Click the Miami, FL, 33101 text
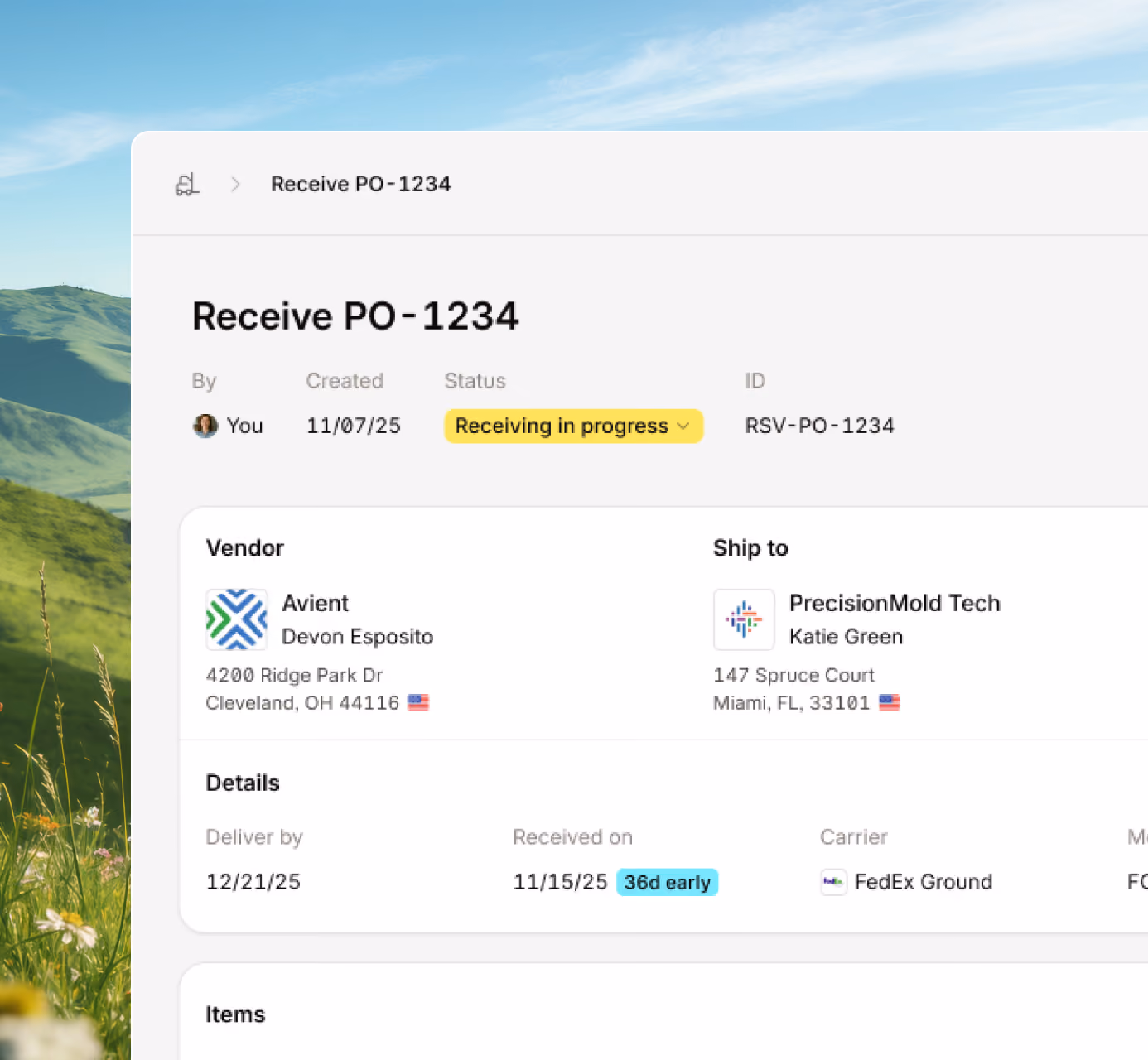Image resolution: width=1148 pixels, height=1060 pixels. [792, 703]
